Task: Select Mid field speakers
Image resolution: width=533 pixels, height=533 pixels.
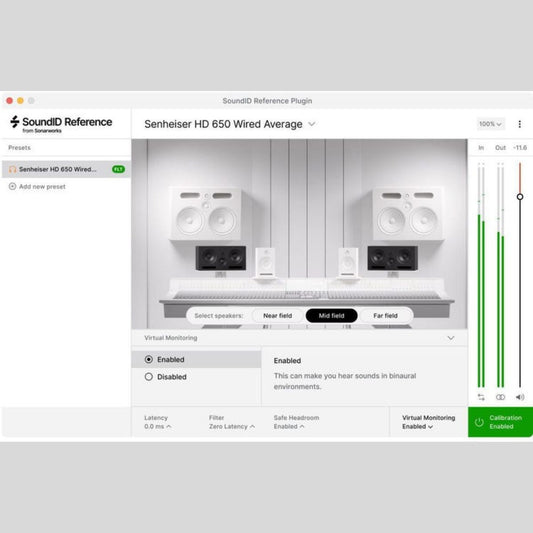Action: [x=331, y=315]
